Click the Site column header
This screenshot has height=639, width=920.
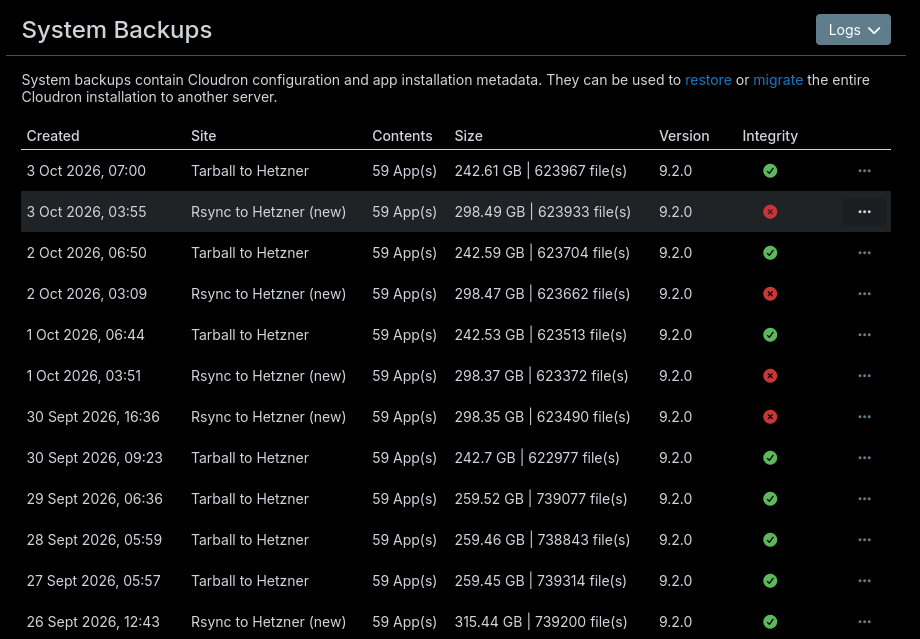click(204, 136)
